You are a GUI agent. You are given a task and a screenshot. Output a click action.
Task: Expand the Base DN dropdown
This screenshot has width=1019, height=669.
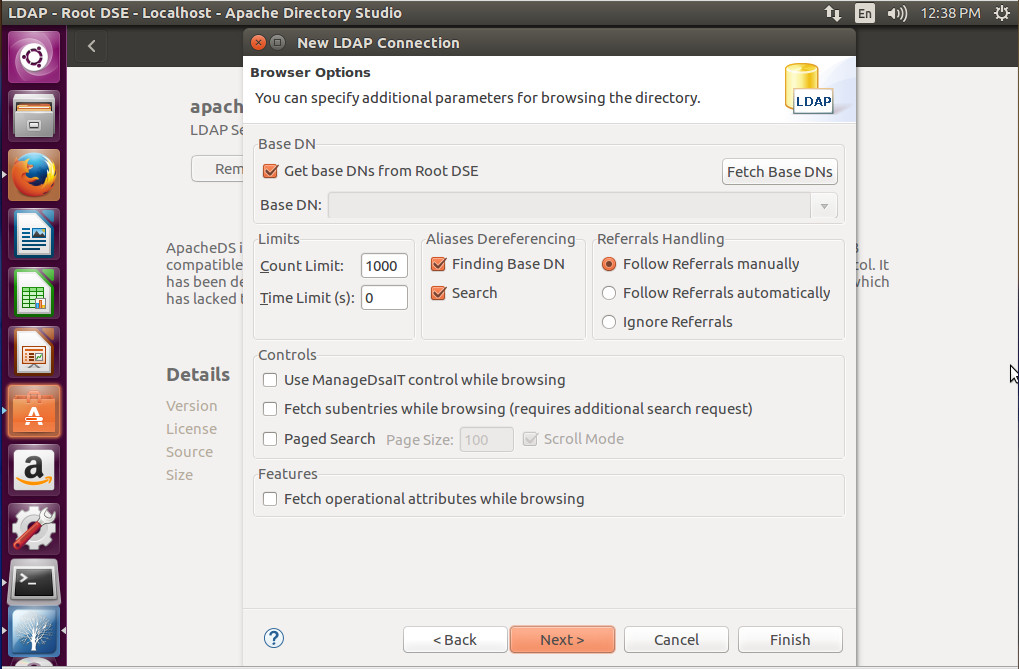pyautogui.click(x=824, y=206)
